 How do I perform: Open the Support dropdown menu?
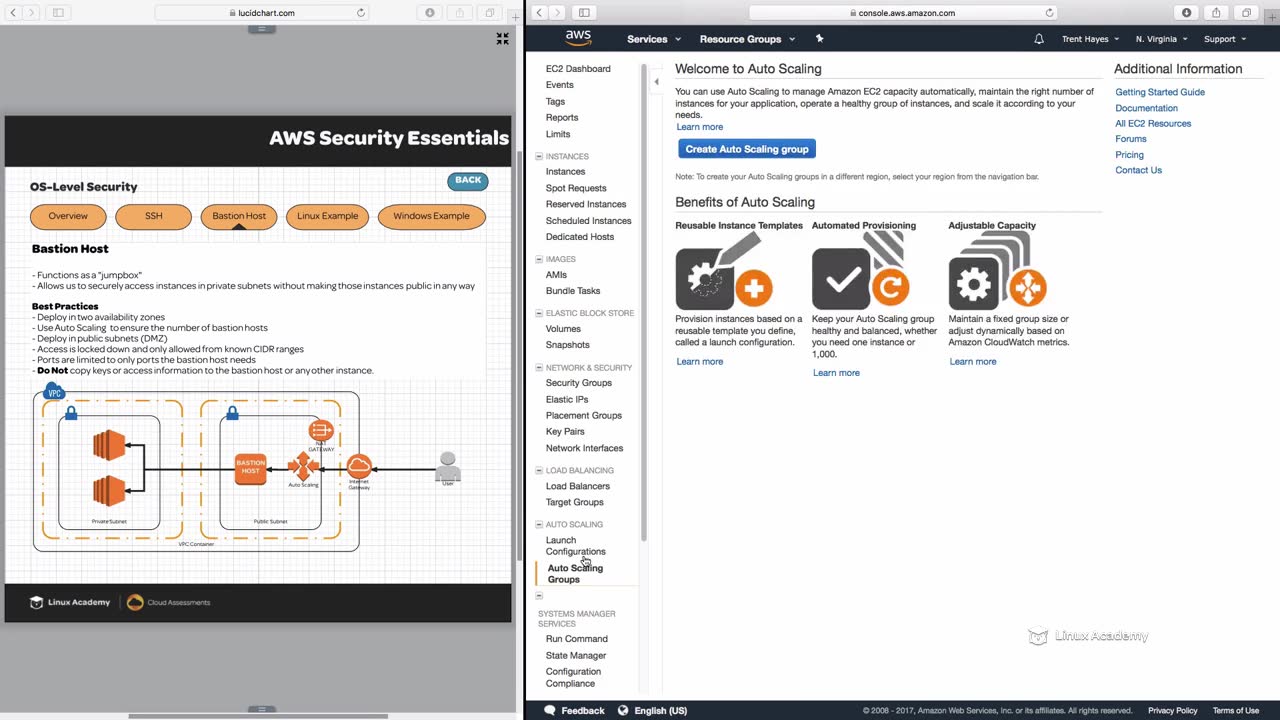pos(1225,39)
